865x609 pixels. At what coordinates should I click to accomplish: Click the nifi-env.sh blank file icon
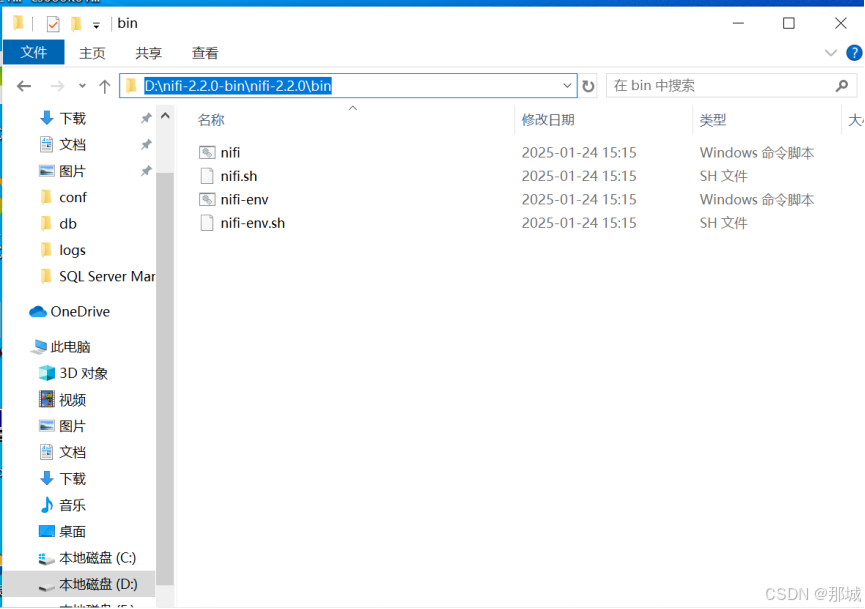click(x=207, y=223)
